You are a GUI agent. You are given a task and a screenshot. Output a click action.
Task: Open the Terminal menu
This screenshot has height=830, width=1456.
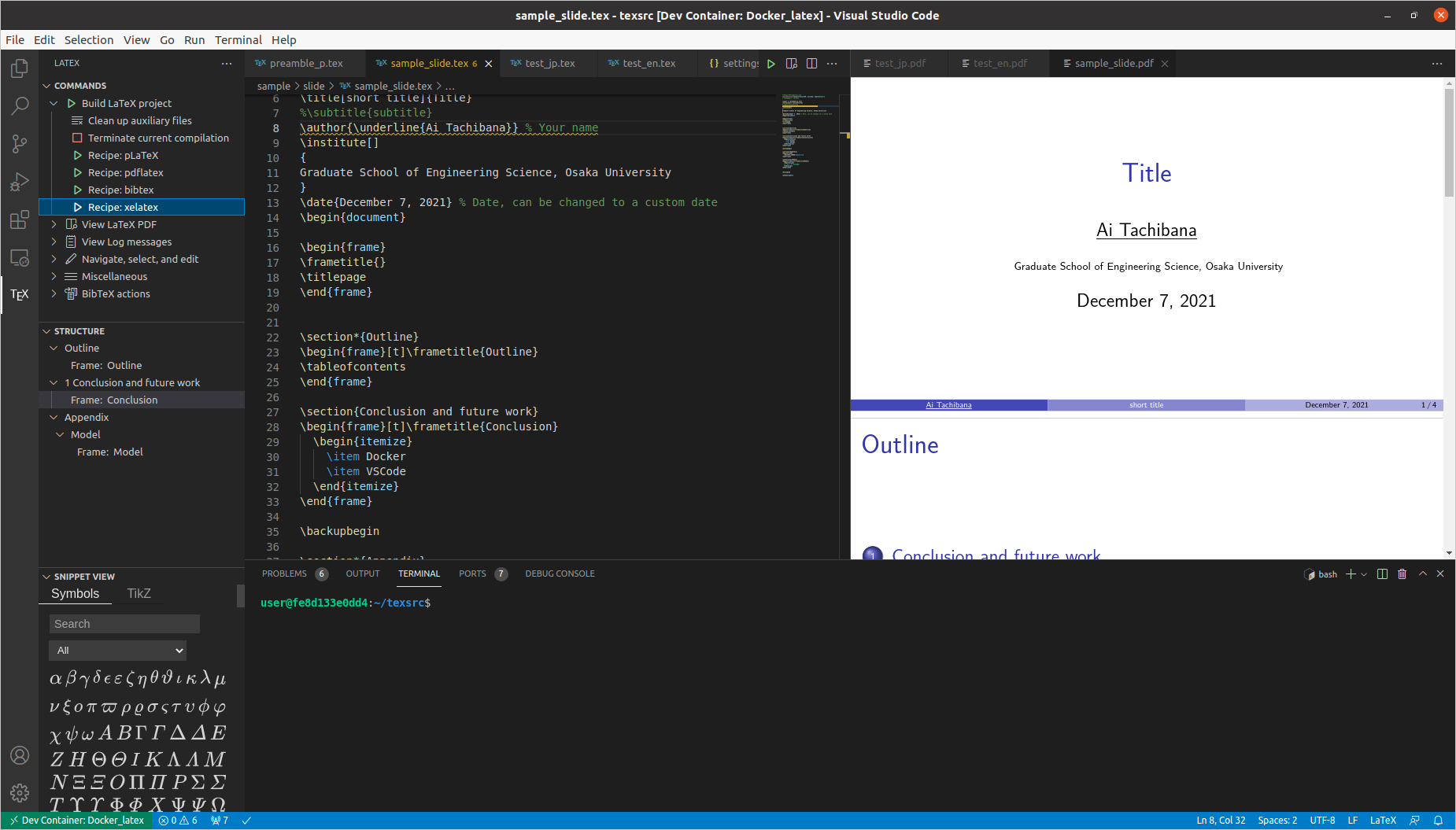(238, 40)
